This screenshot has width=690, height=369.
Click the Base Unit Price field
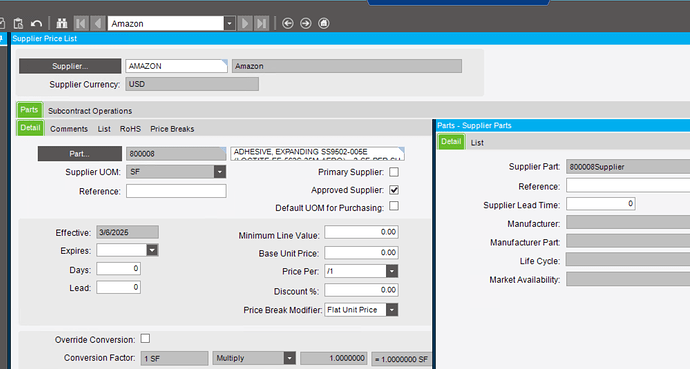(361, 252)
